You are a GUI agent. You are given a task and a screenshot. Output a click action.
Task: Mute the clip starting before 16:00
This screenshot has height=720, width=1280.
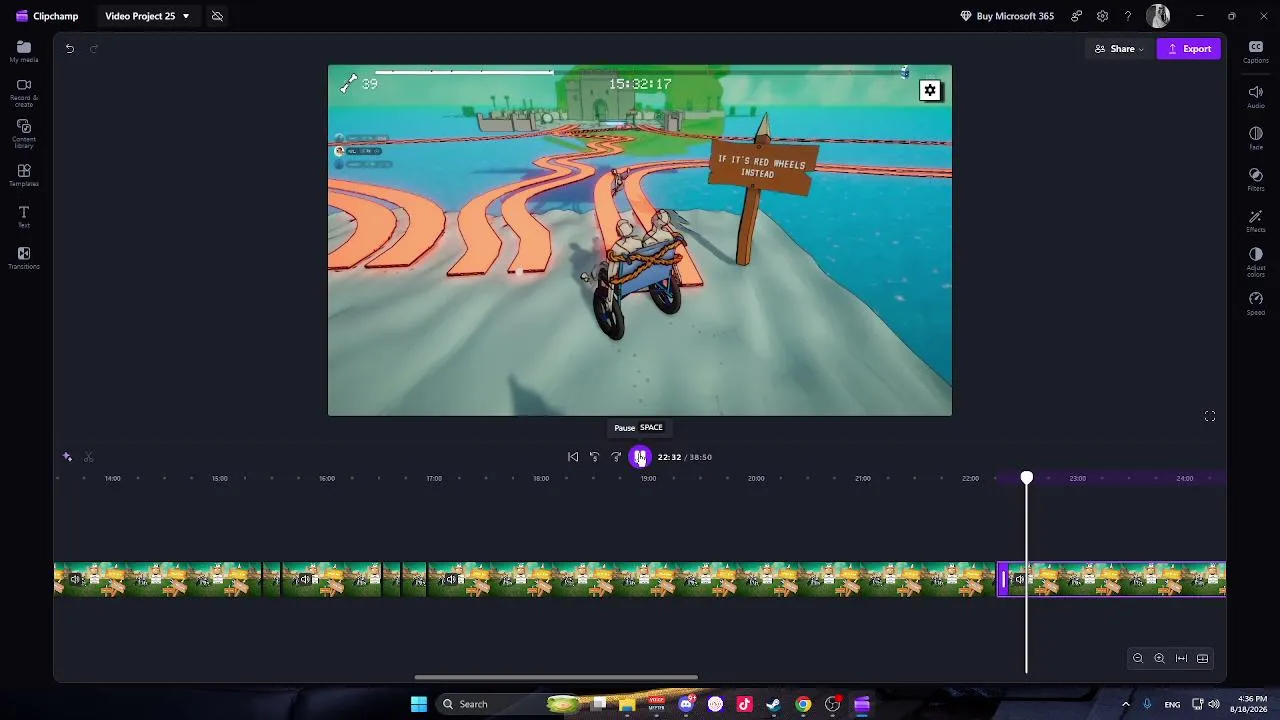(x=305, y=579)
